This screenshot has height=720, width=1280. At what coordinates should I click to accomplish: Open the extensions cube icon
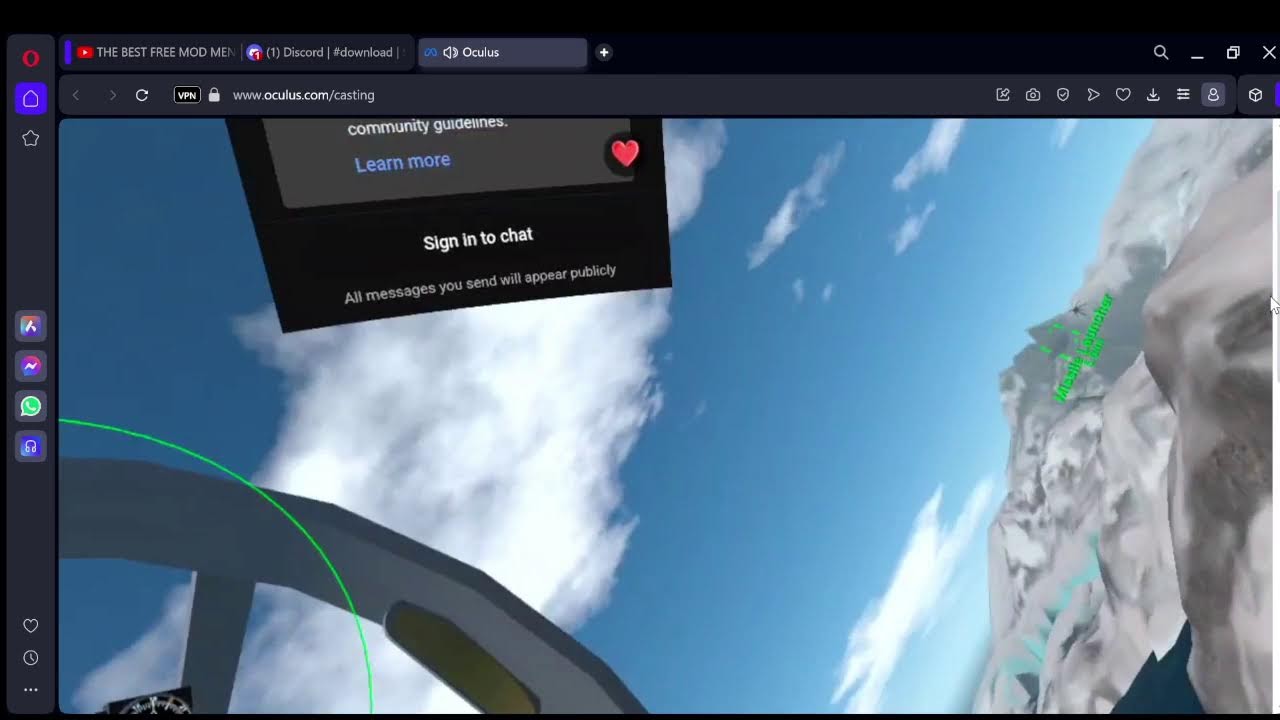point(1256,95)
